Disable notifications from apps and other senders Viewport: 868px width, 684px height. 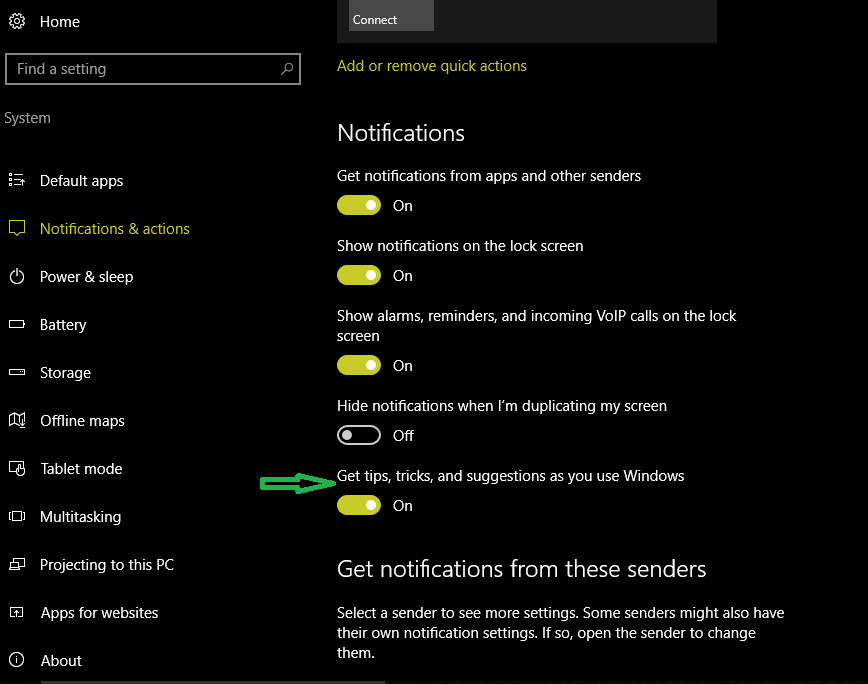[x=359, y=205]
